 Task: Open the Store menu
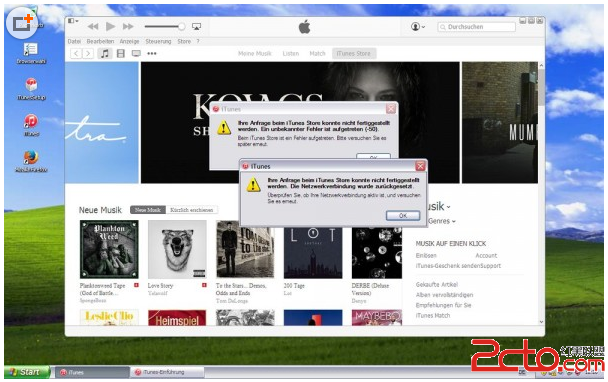(x=184, y=41)
